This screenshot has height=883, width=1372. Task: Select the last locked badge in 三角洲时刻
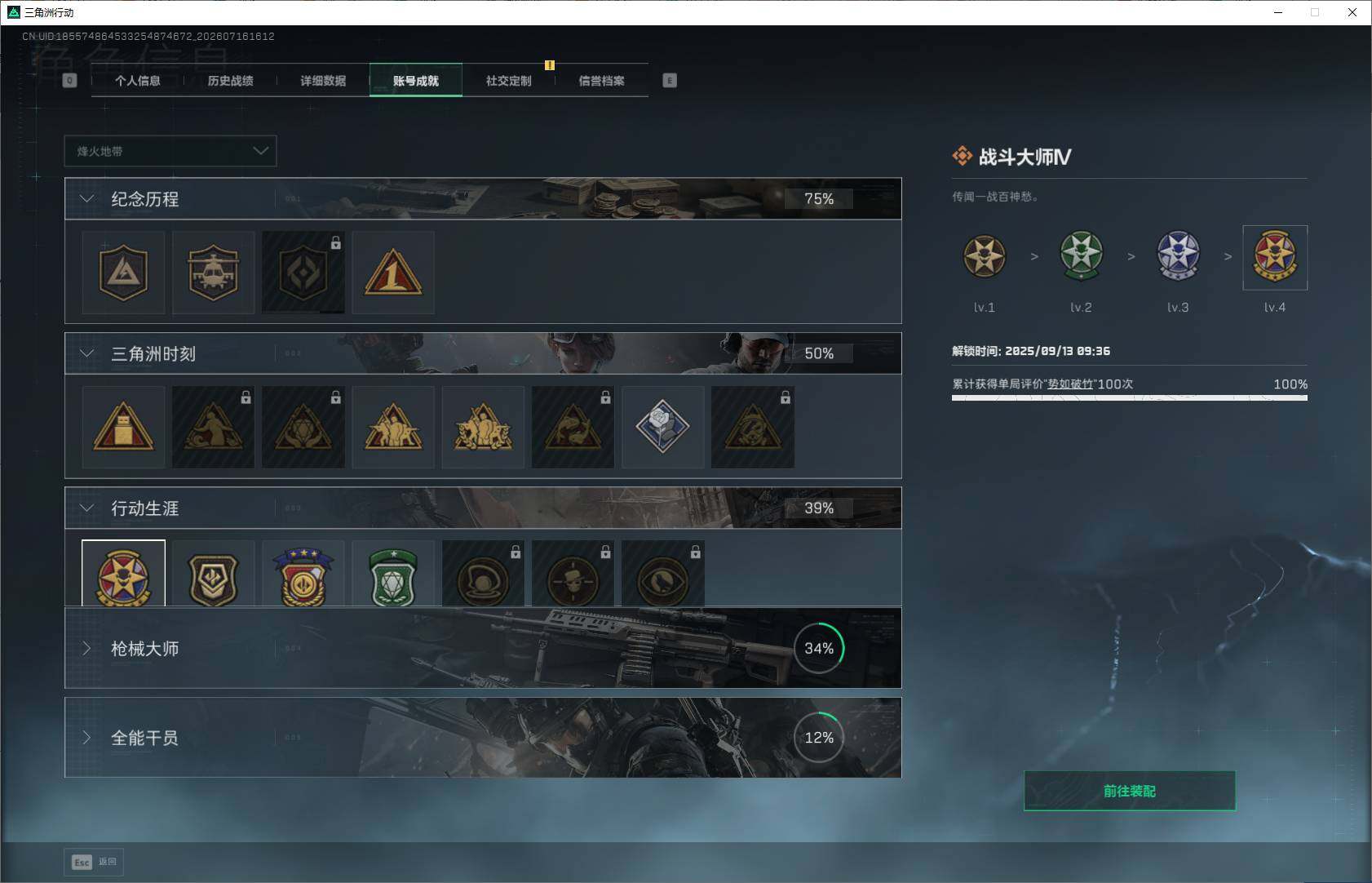753,427
